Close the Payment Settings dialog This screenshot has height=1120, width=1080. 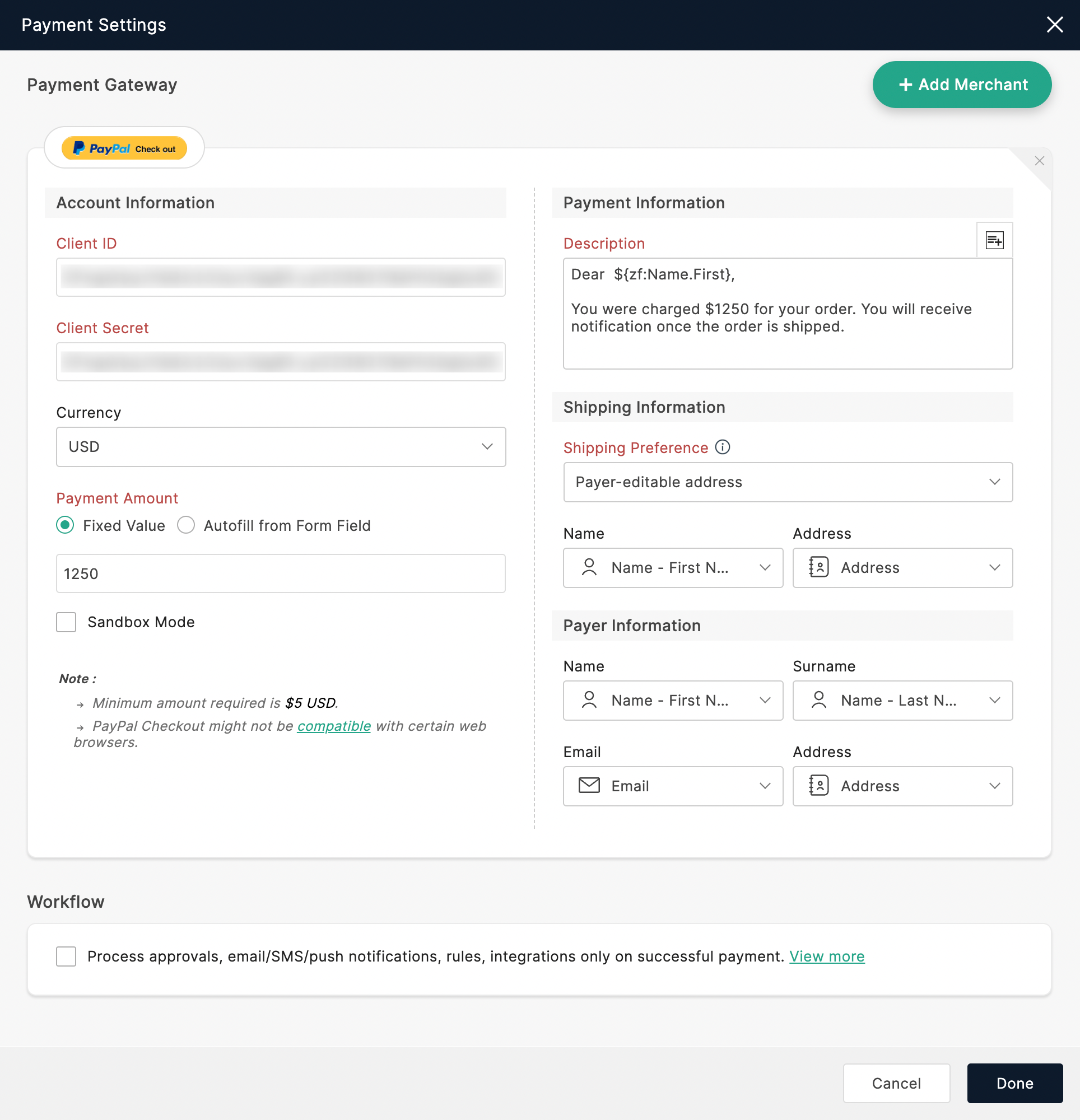tap(1054, 25)
